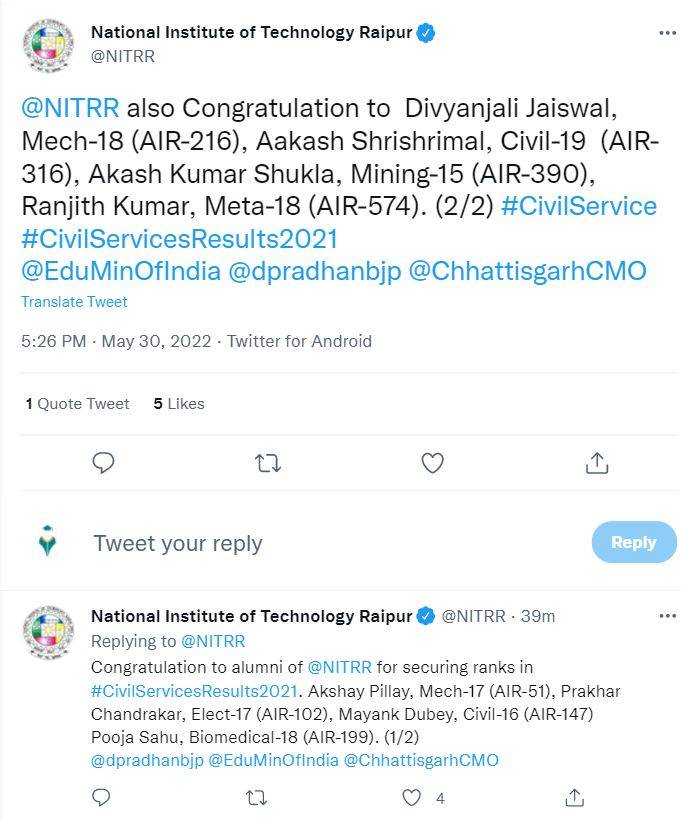Share the second reply tweet

tap(575, 798)
